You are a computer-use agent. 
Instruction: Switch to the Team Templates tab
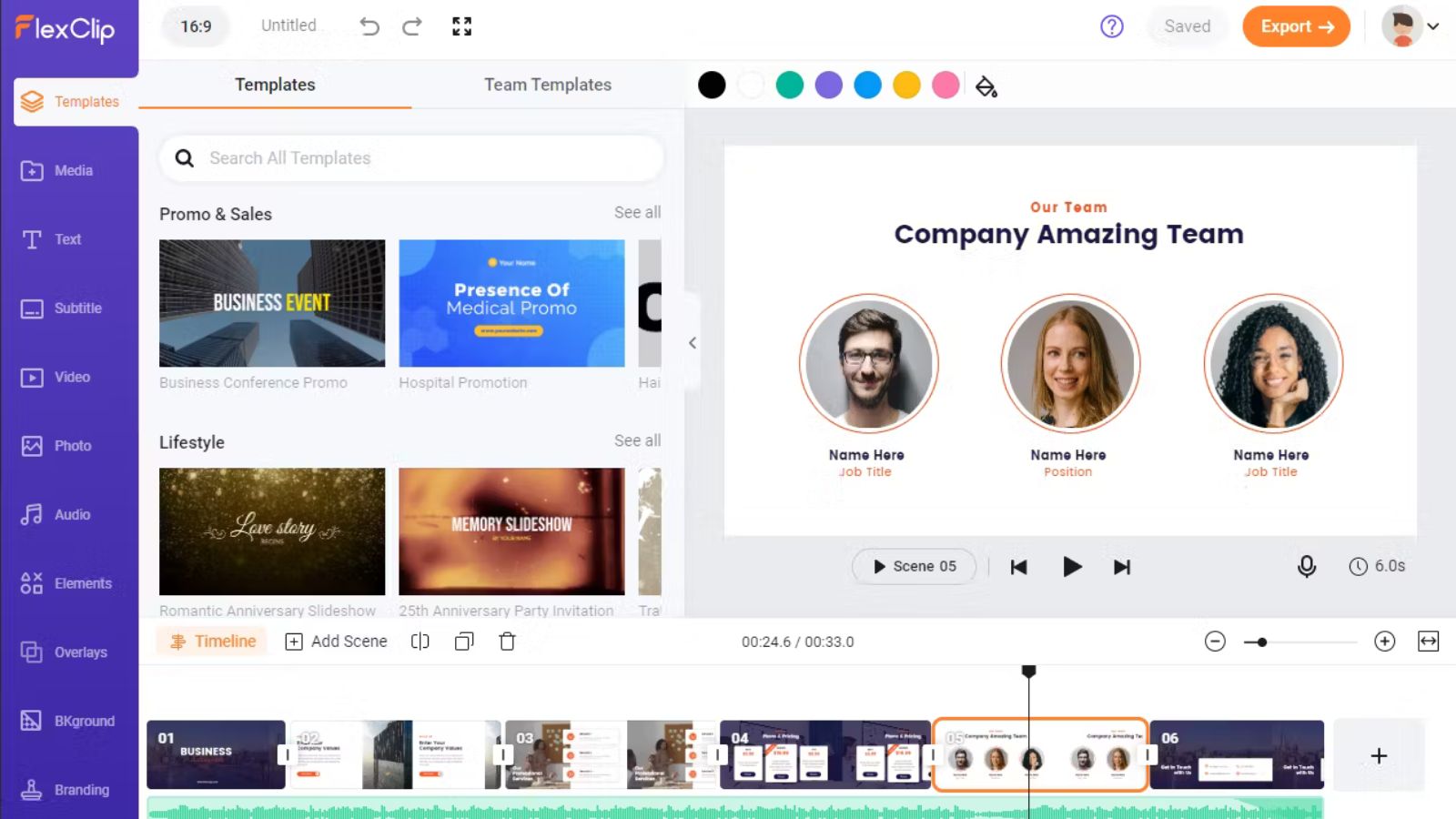[548, 85]
